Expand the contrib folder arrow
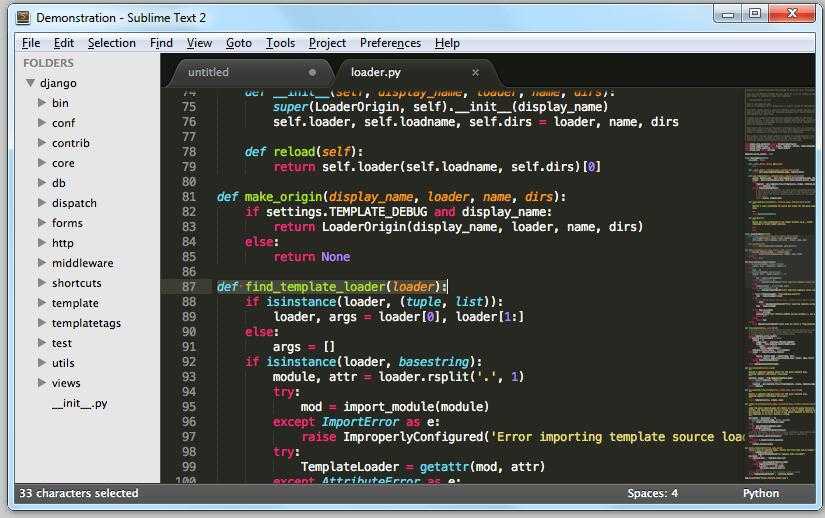Image resolution: width=825 pixels, height=518 pixels. (x=42, y=143)
